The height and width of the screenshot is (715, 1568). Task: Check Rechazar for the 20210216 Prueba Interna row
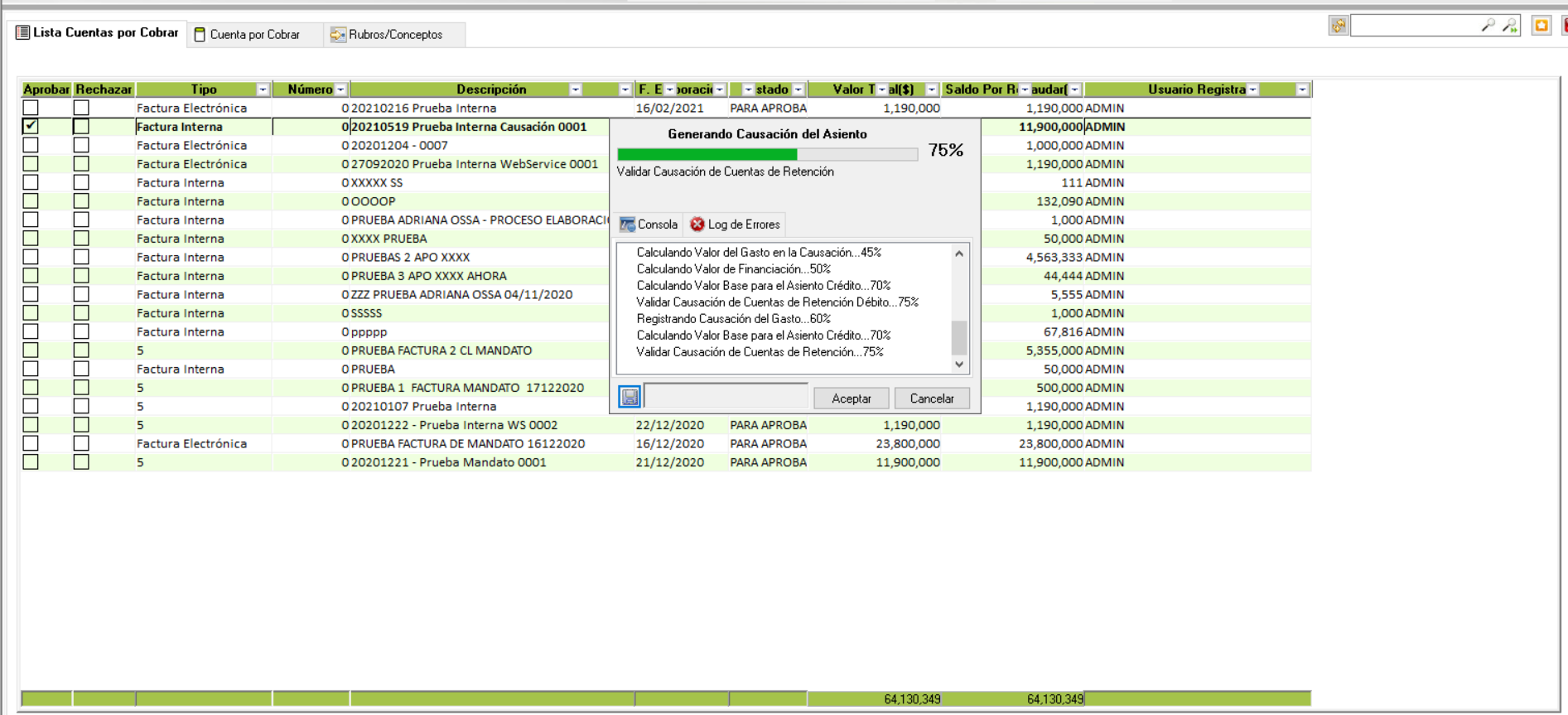[x=81, y=108]
